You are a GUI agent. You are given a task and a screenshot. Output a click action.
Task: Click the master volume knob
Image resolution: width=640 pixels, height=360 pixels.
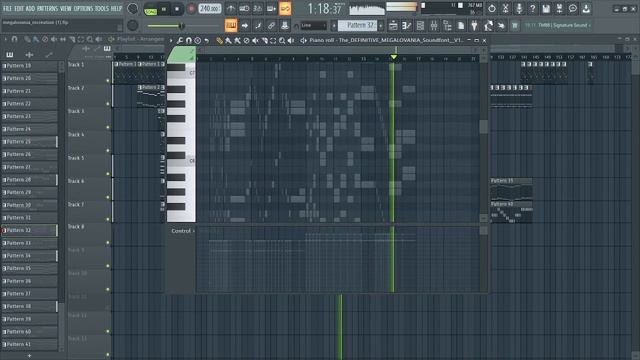tap(132, 8)
